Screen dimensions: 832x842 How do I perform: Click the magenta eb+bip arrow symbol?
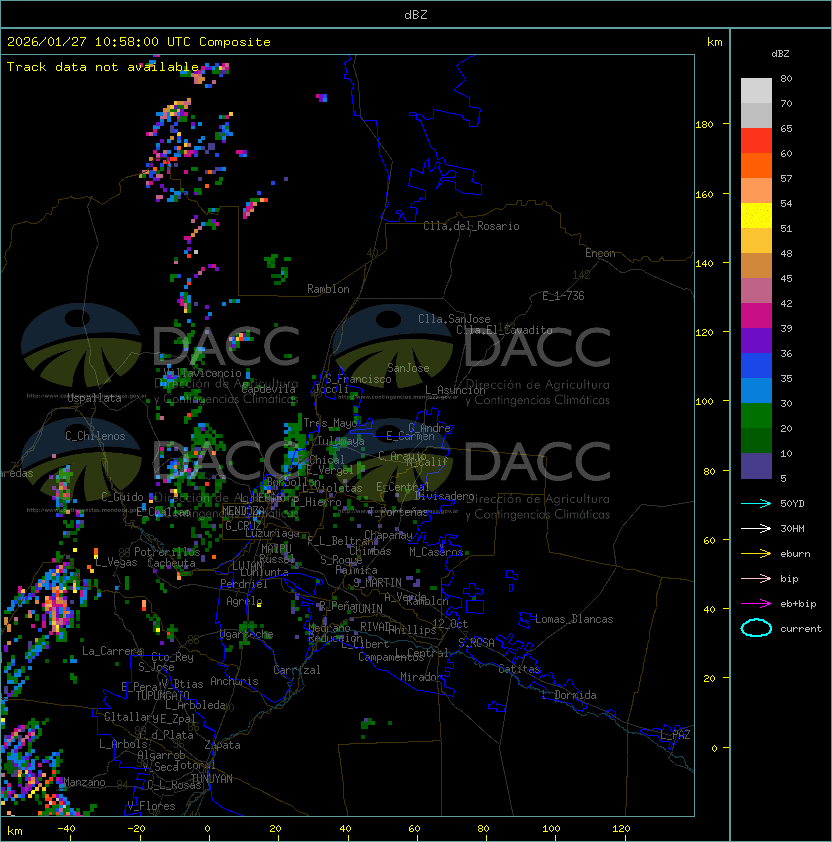pos(757,603)
